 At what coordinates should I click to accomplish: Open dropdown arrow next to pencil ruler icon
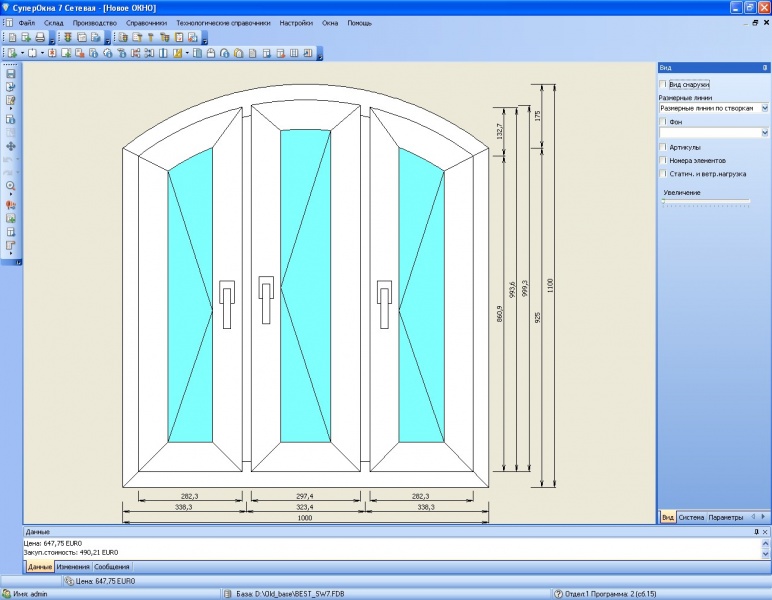(x=187, y=53)
